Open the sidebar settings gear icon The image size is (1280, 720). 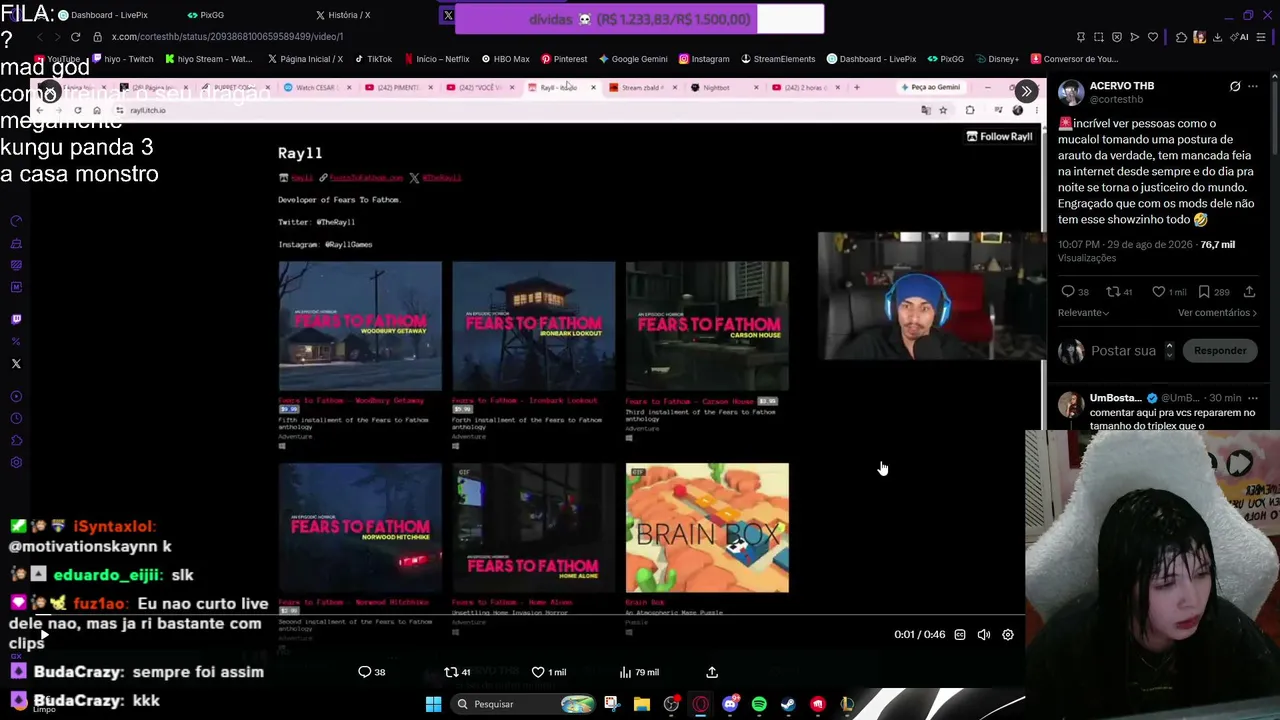click(16, 462)
